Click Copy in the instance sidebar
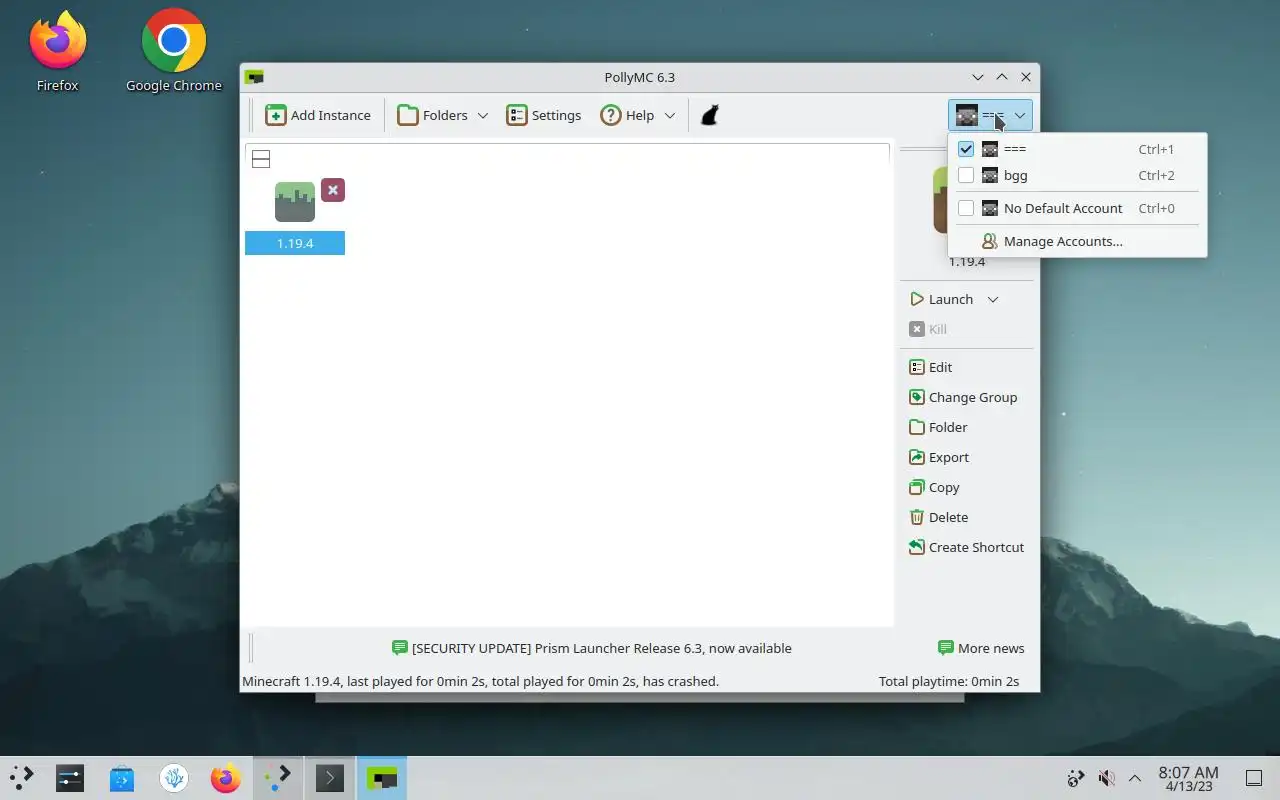Image resolution: width=1280 pixels, height=800 pixels. [x=934, y=487]
